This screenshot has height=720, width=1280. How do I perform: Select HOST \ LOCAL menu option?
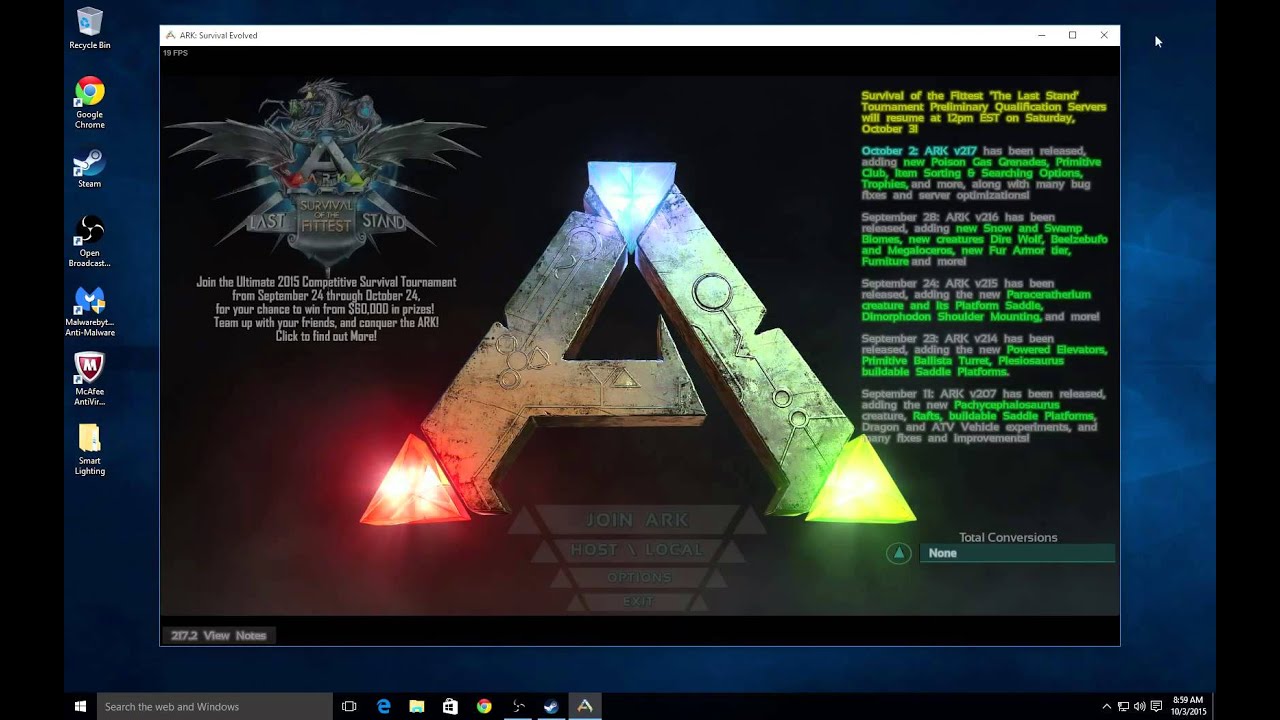pyautogui.click(x=637, y=550)
